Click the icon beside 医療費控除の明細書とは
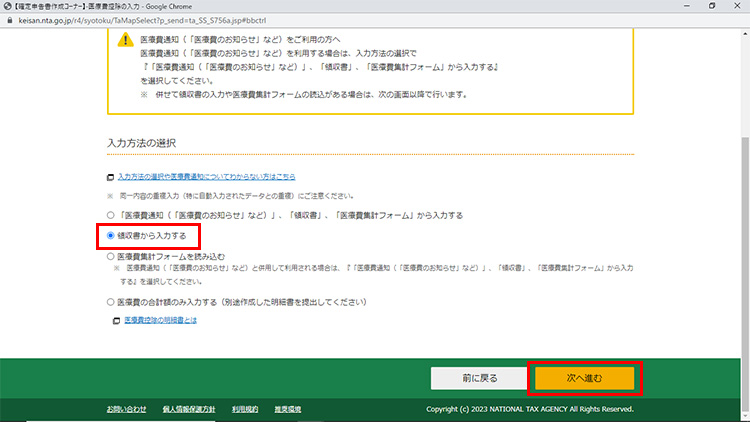750x422 pixels. tap(117, 320)
